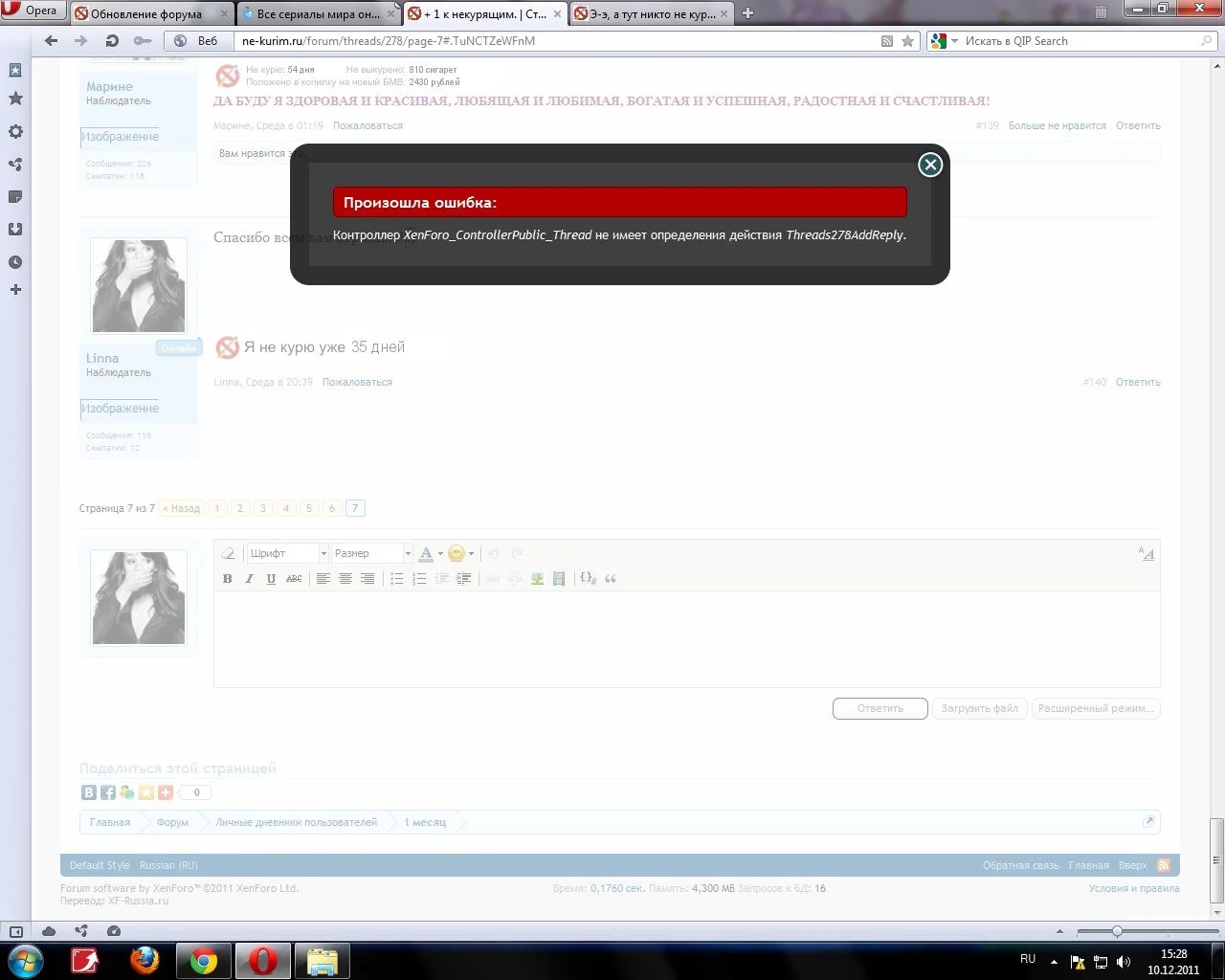Viewport: 1225px width, 980px height.
Task: Switch the editor to BB code mode
Action: (x=1147, y=553)
